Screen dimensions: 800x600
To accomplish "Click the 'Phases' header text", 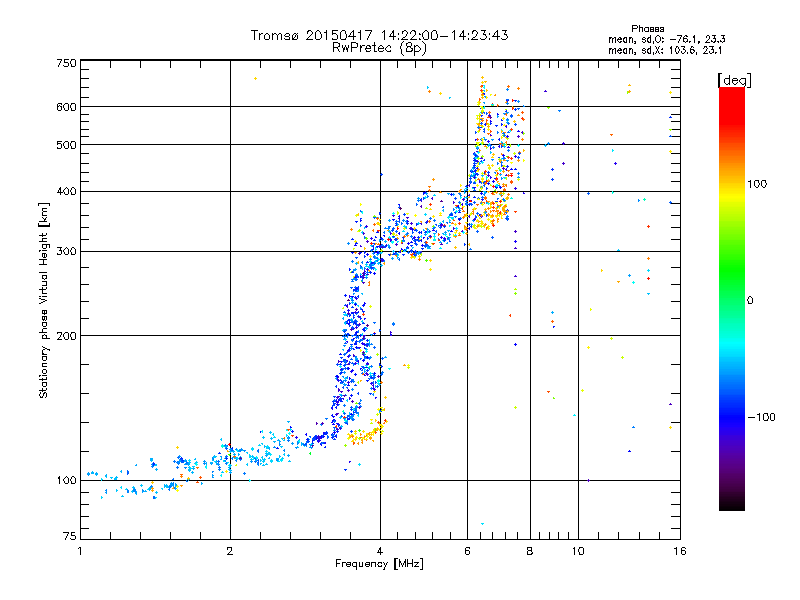I will 647,29.
